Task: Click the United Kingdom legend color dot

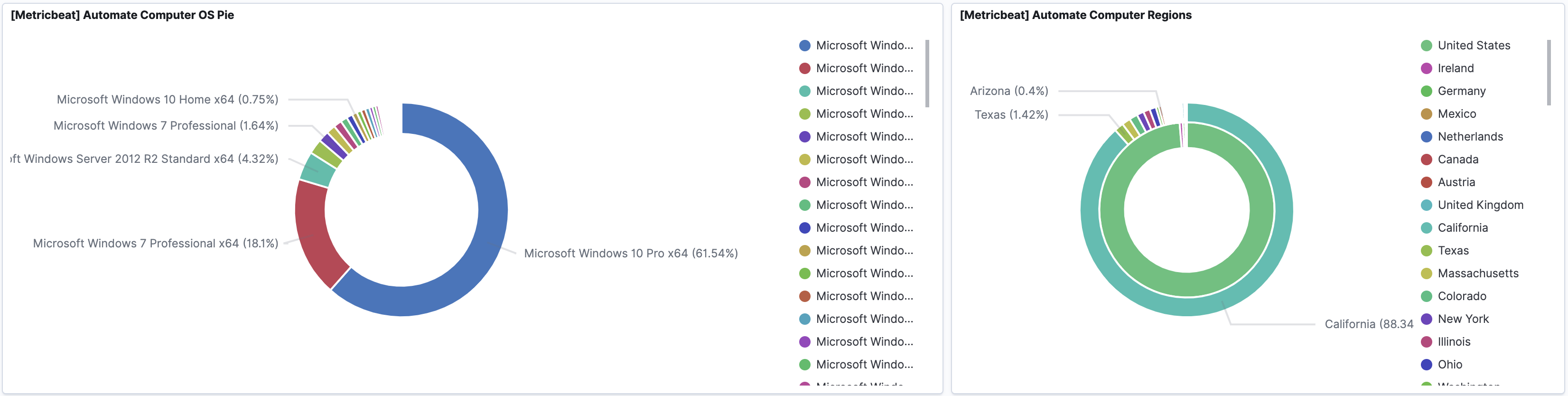Action: coord(1426,205)
